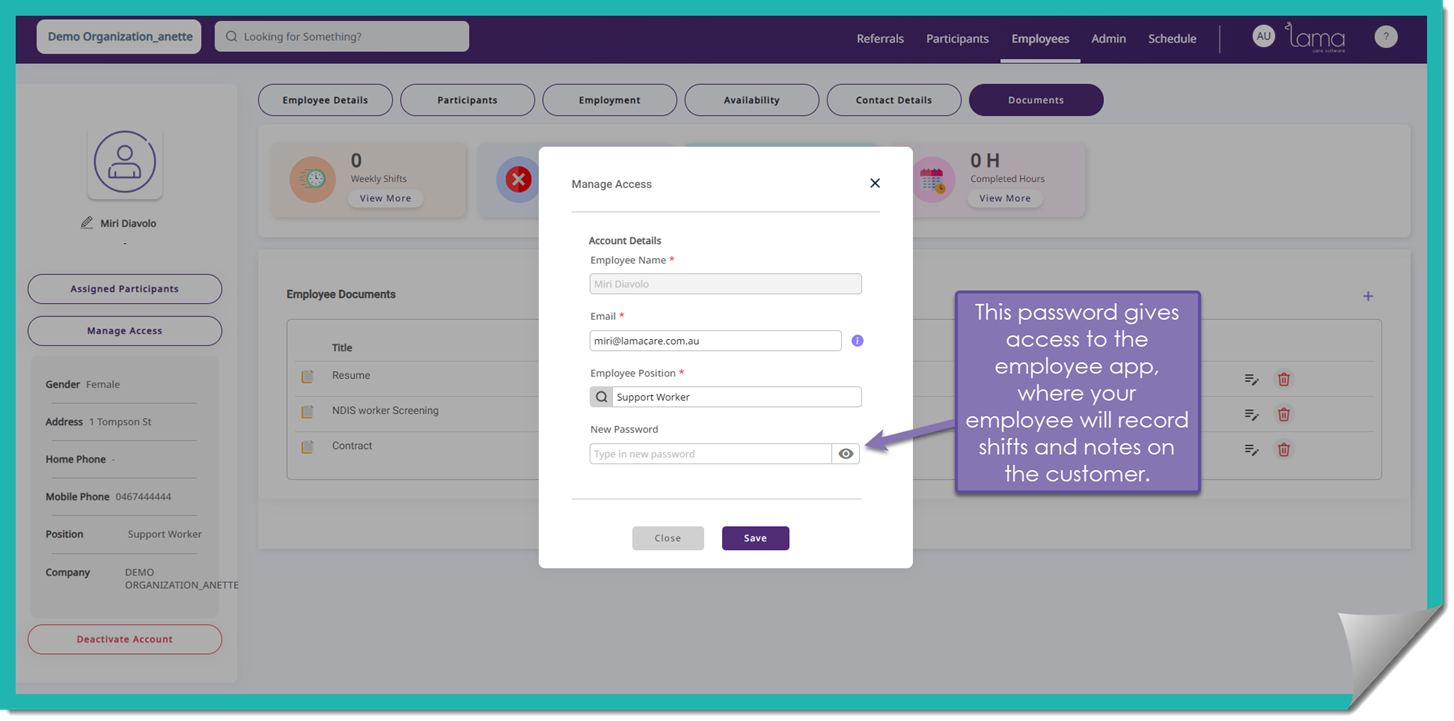Toggle password visibility eye icon
Viewport: 1454px width, 721px height.
pyautogui.click(x=846, y=454)
